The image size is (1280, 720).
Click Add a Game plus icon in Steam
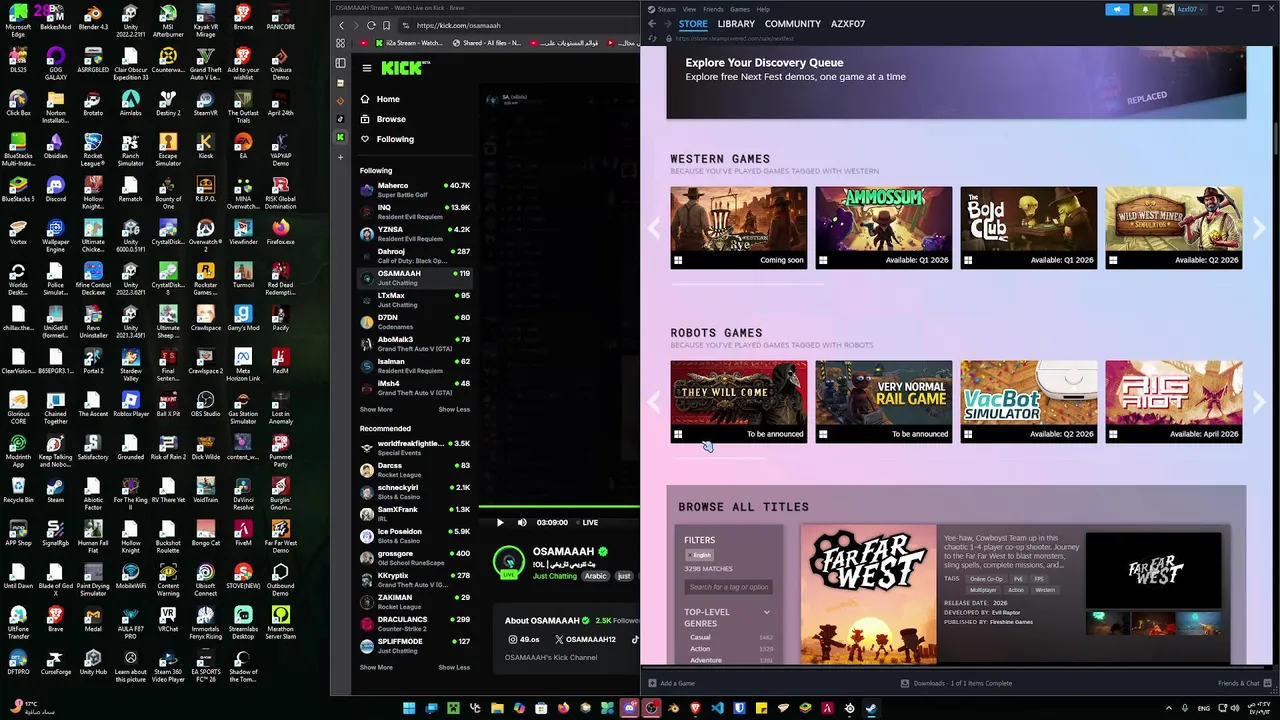click(652, 683)
